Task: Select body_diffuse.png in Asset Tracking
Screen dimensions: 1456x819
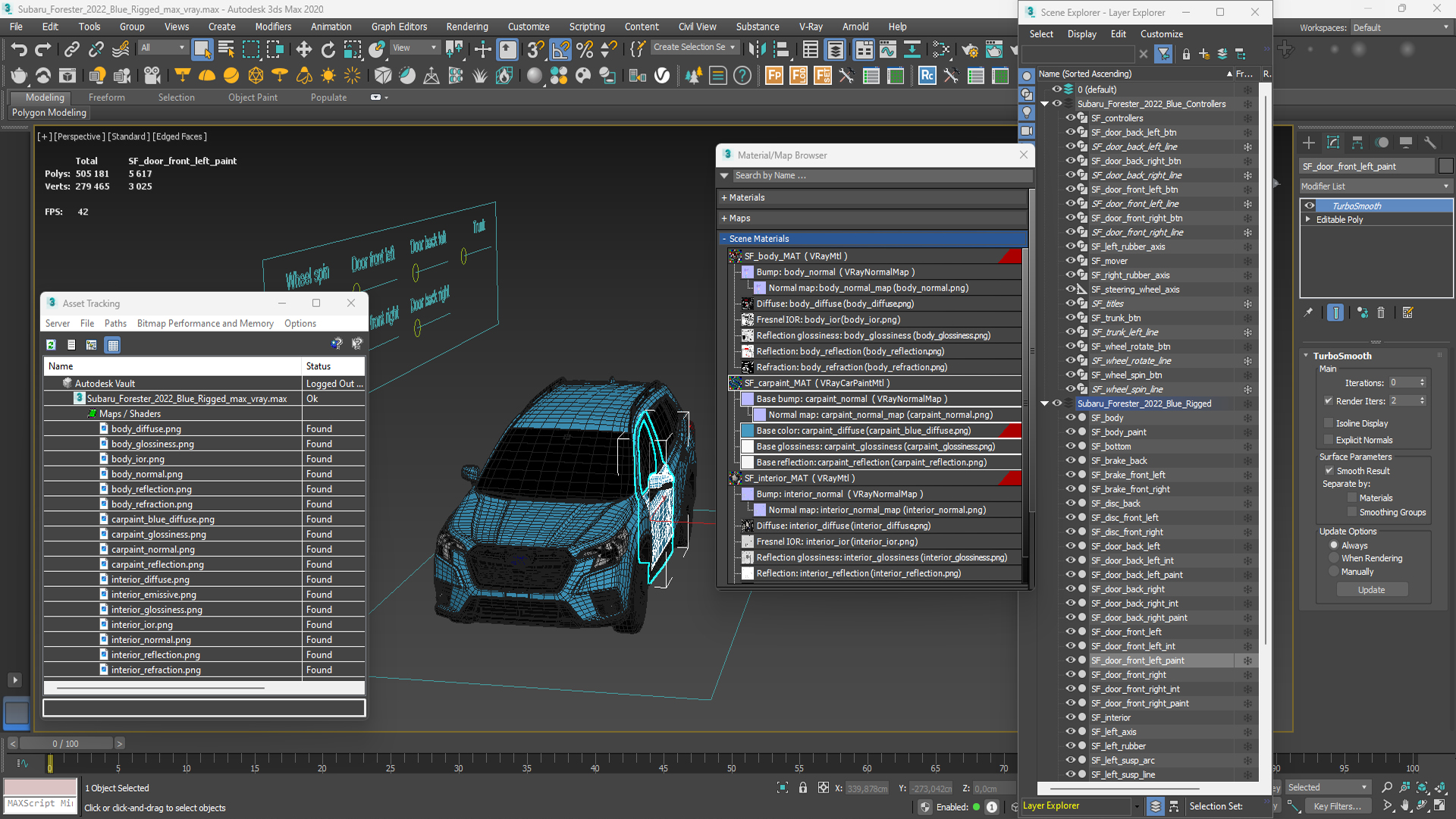Action: pyautogui.click(x=146, y=428)
